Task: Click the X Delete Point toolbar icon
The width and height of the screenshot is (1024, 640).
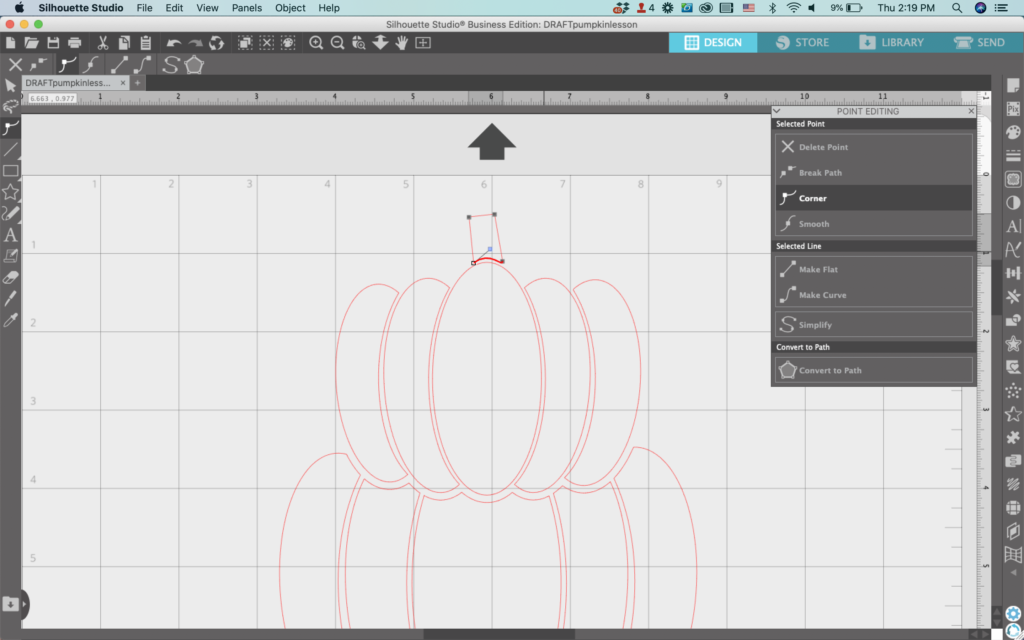Action: point(15,65)
